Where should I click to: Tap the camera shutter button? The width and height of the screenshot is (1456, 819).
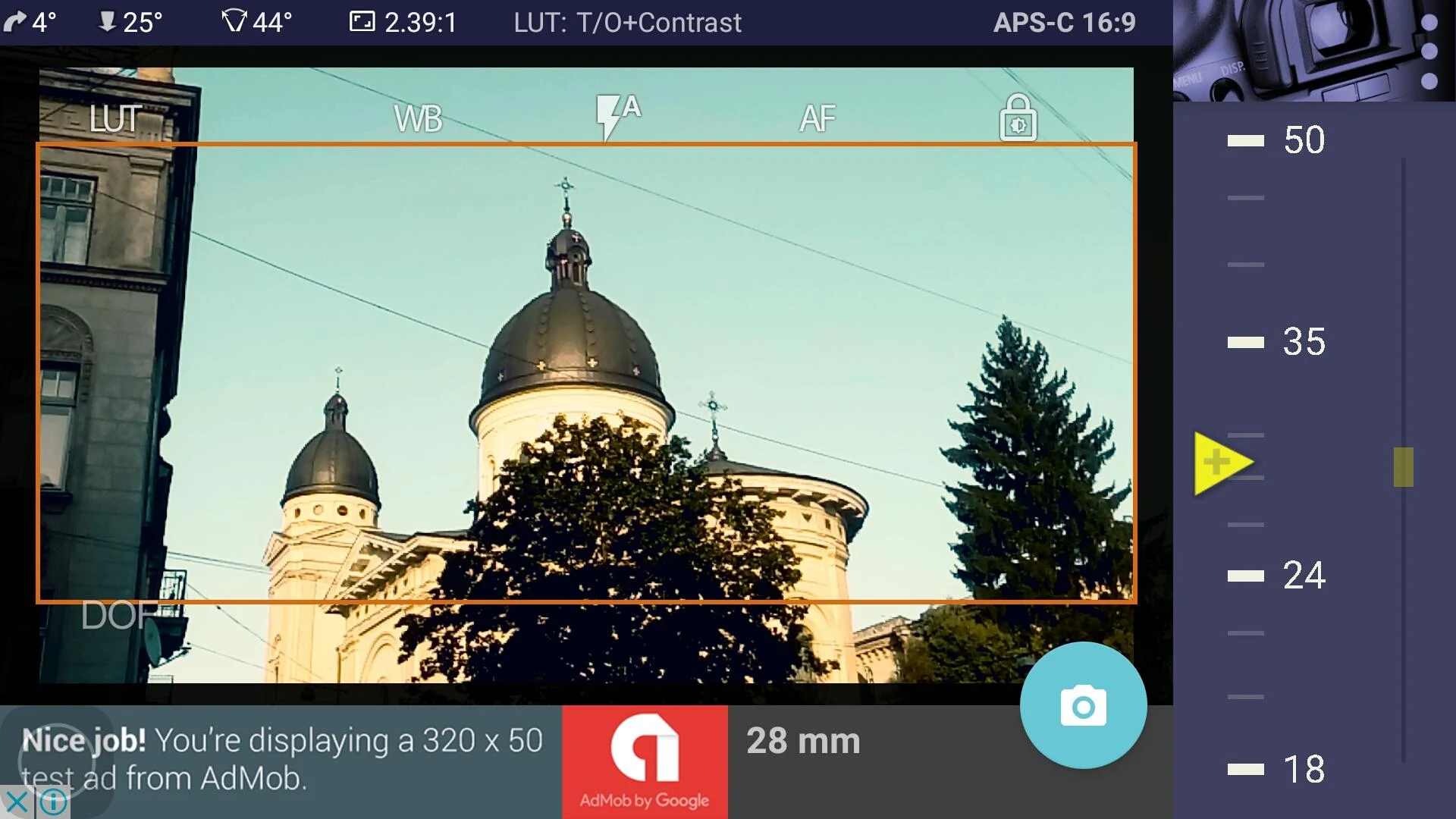(1083, 706)
